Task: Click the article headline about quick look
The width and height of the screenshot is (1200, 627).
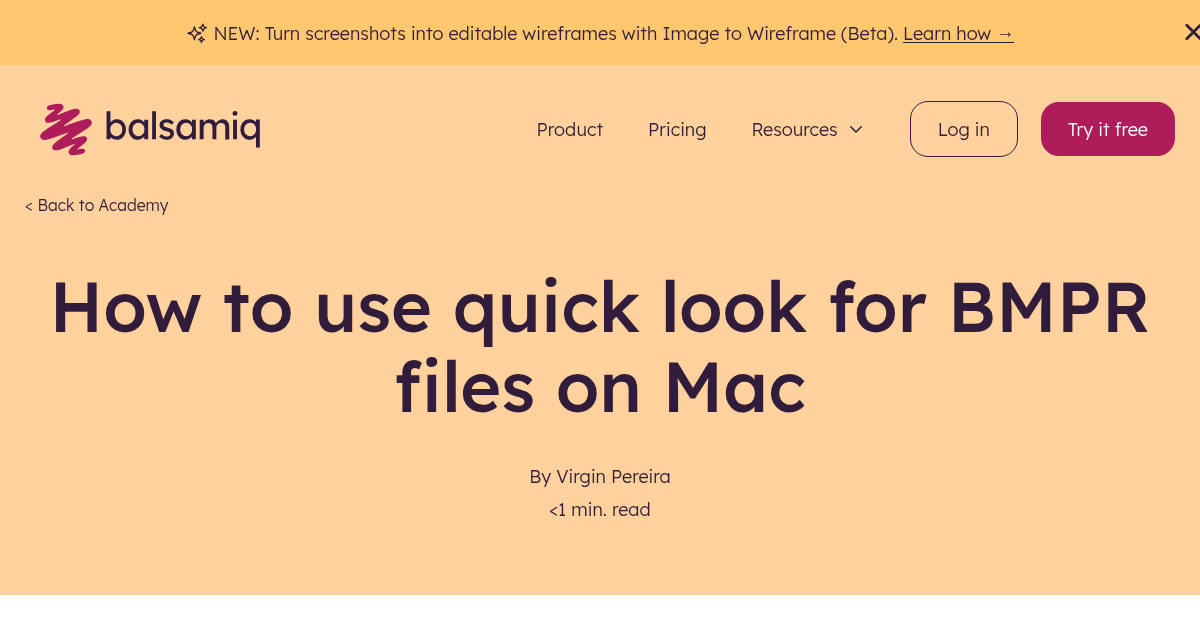Action: pyautogui.click(x=600, y=347)
